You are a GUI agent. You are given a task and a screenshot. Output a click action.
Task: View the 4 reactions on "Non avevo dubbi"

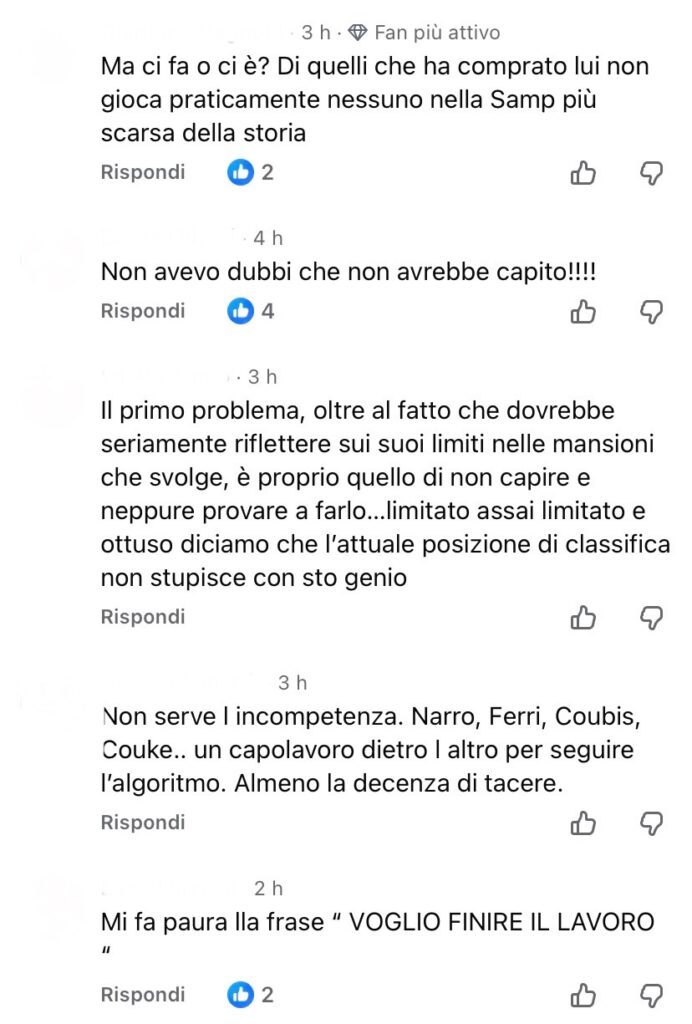[x=252, y=311]
